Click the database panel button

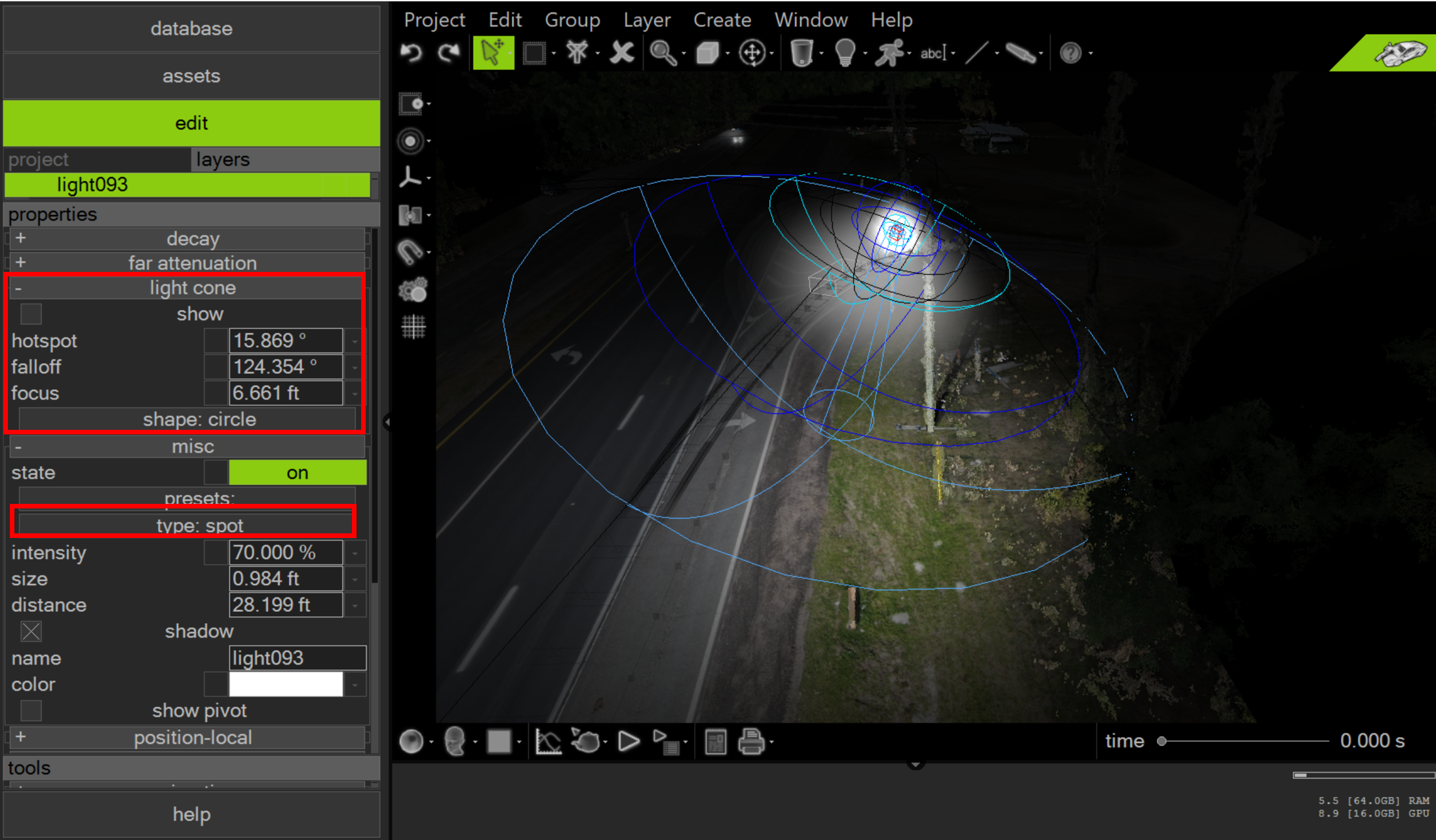click(191, 29)
